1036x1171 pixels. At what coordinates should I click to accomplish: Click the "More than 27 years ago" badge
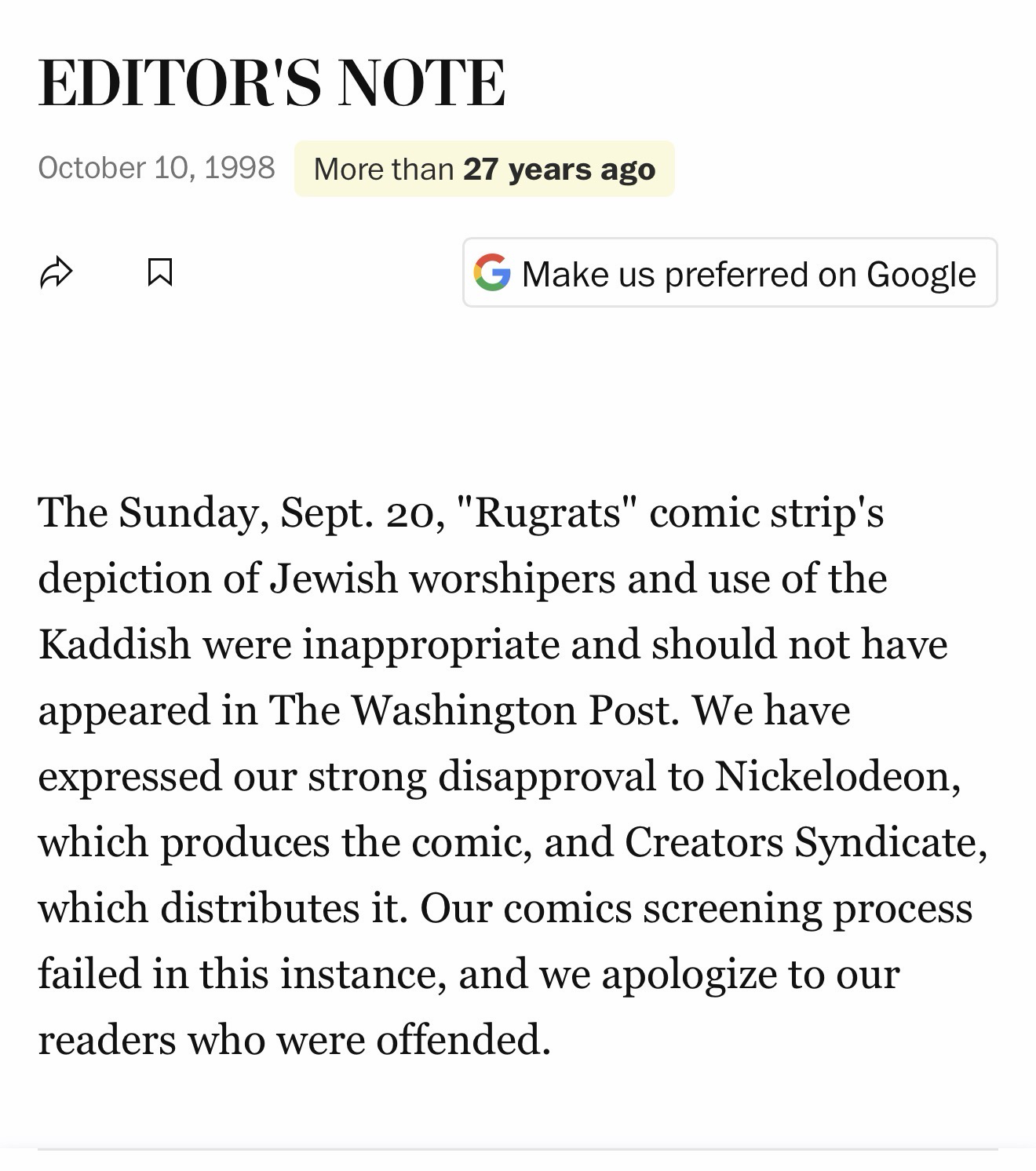484,169
